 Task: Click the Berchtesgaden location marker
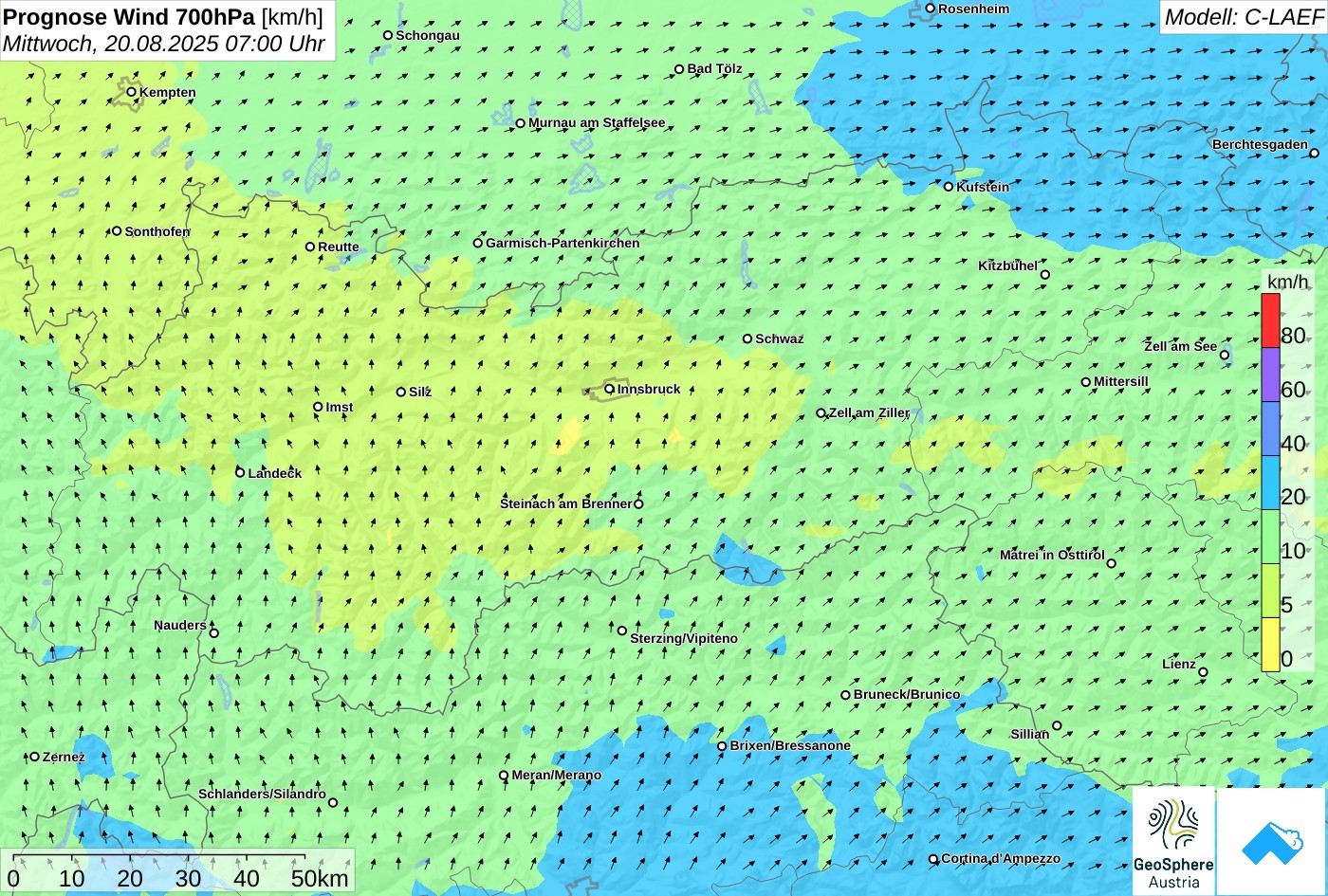(1315, 153)
